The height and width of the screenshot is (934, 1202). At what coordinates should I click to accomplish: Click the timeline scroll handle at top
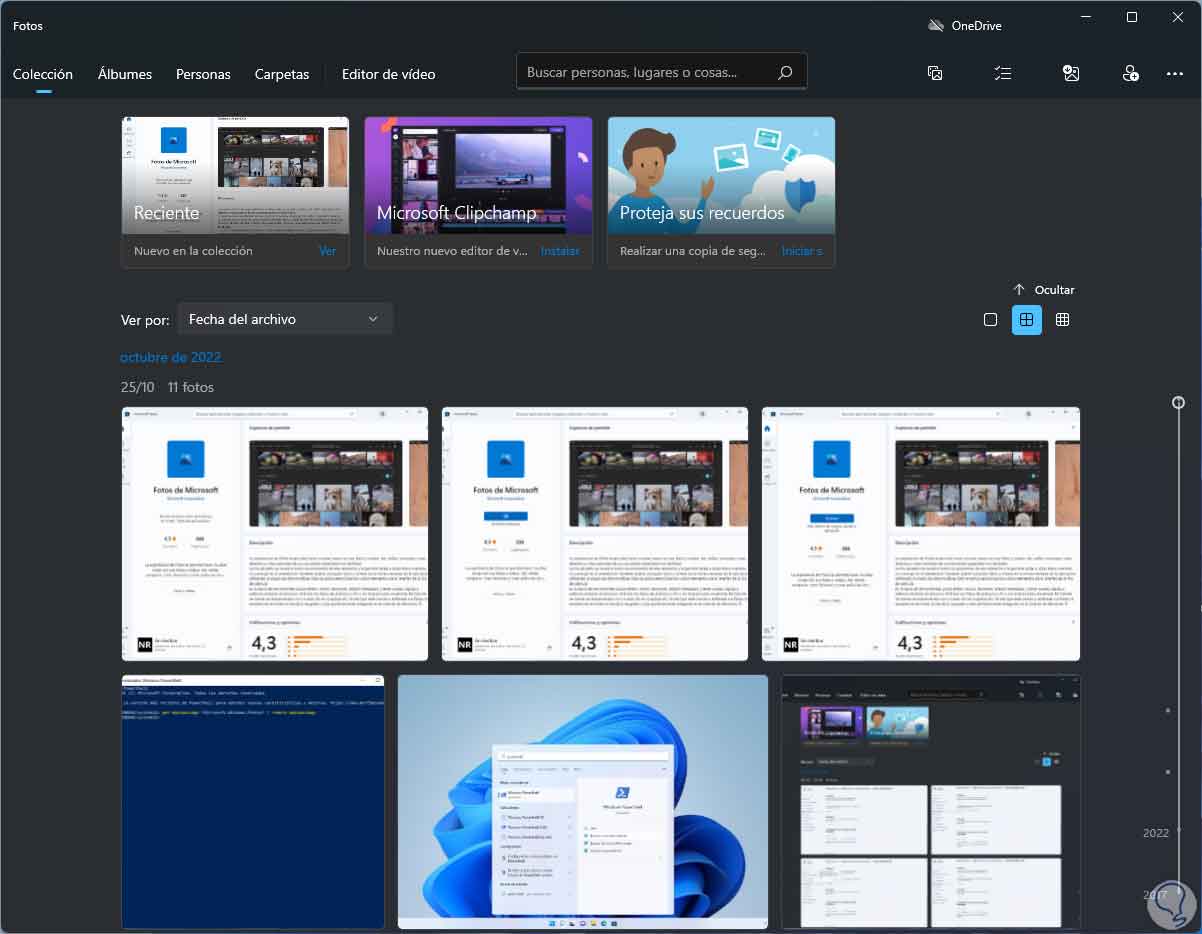[x=1179, y=402]
